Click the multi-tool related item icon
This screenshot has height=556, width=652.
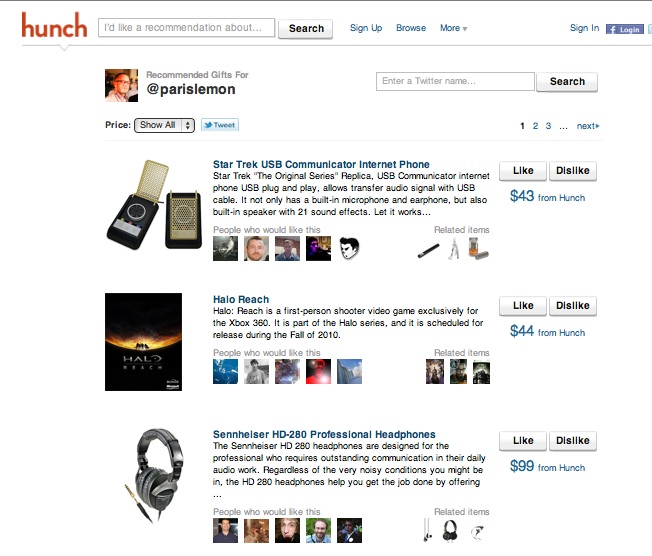pyautogui.click(x=454, y=249)
